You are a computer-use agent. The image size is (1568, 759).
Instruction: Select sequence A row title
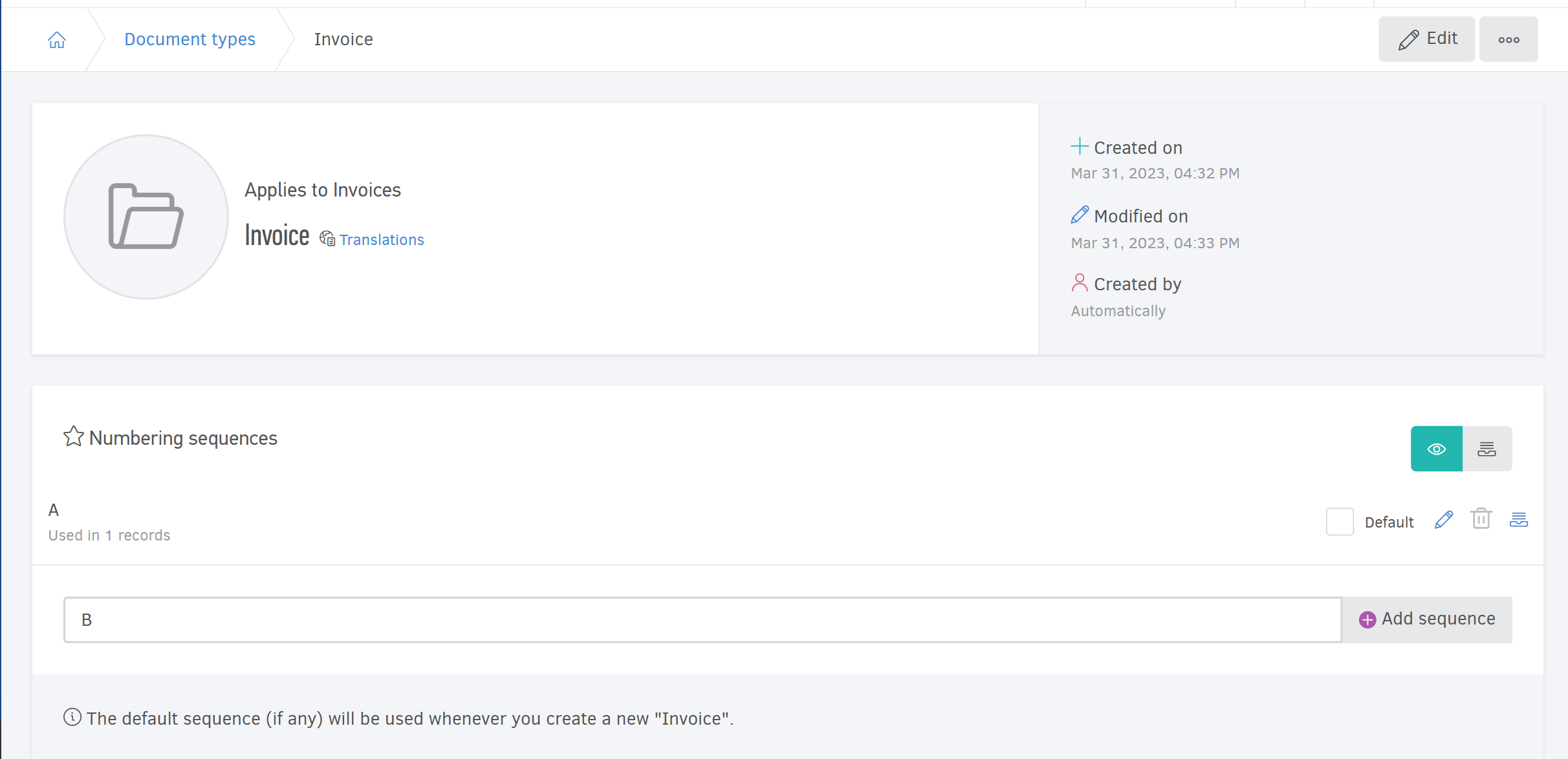54,510
